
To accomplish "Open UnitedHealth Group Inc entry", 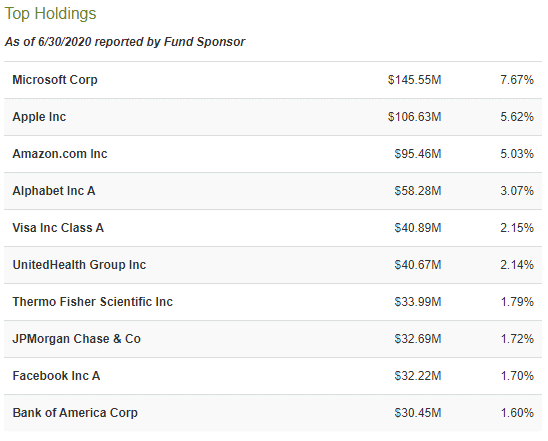I will tap(79, 265).
